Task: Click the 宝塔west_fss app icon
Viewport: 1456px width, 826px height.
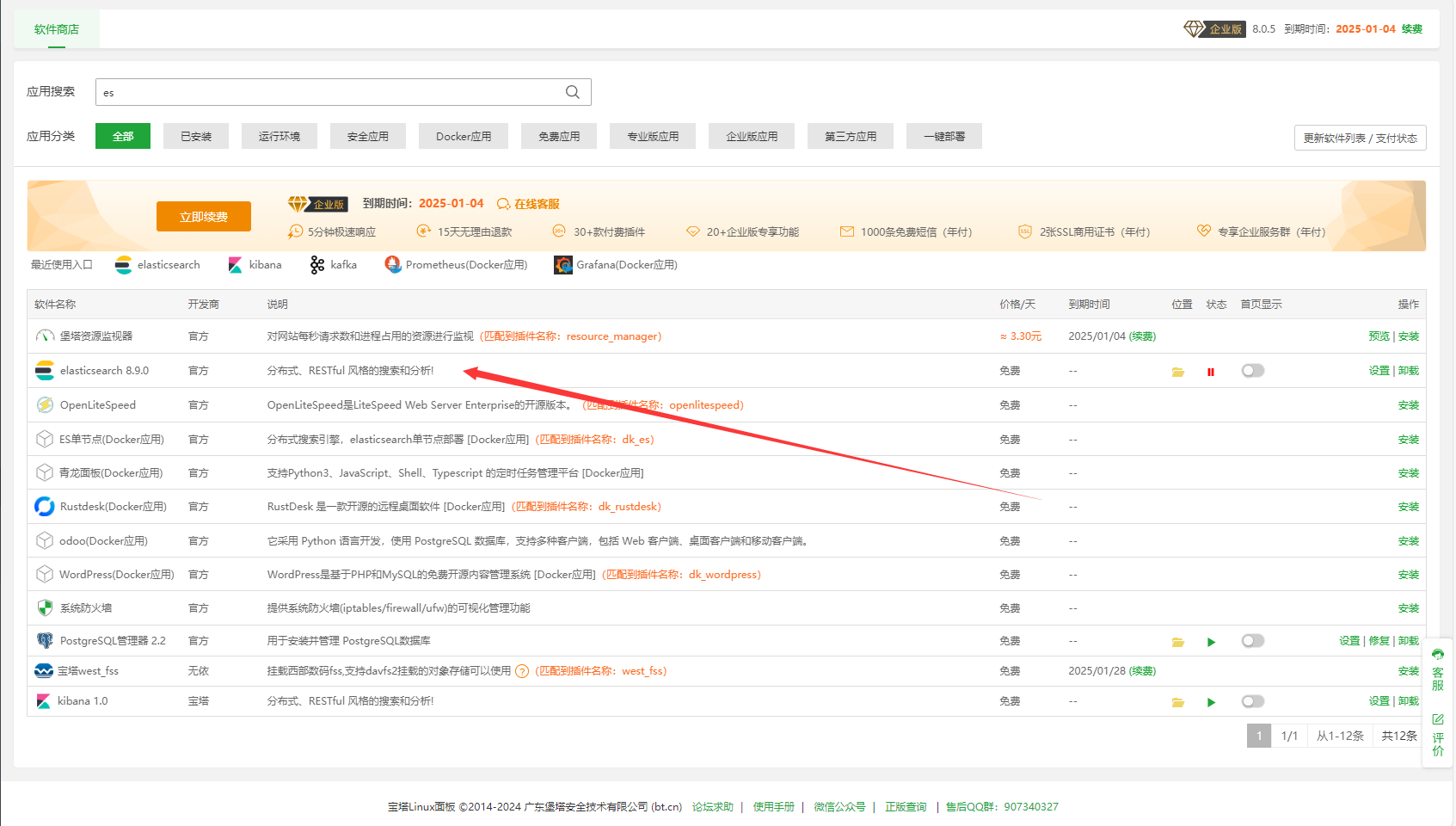Action: click(44, 671)
